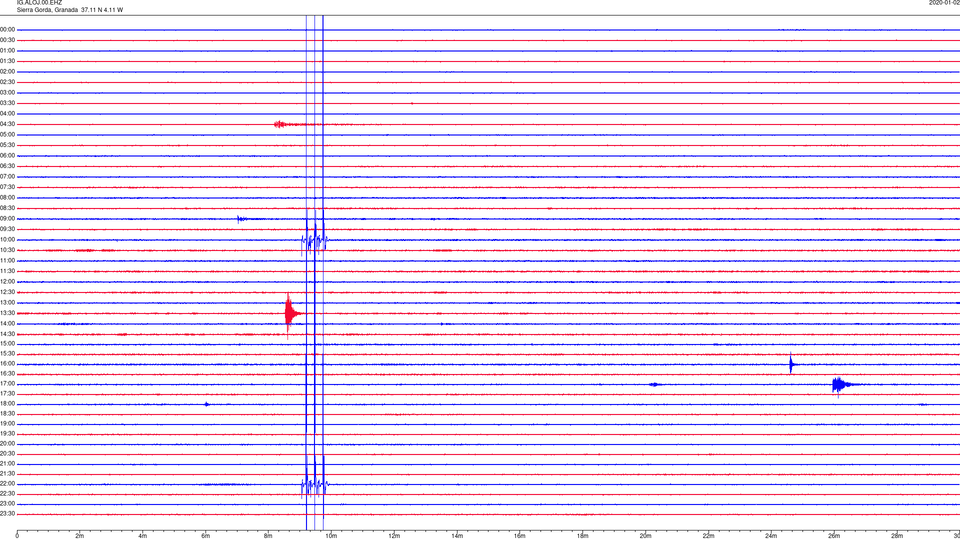Click the small blue blip near 20m on the 17:00 trace
The width and height of the screenshot is (960, 540).
click(654, 384)
